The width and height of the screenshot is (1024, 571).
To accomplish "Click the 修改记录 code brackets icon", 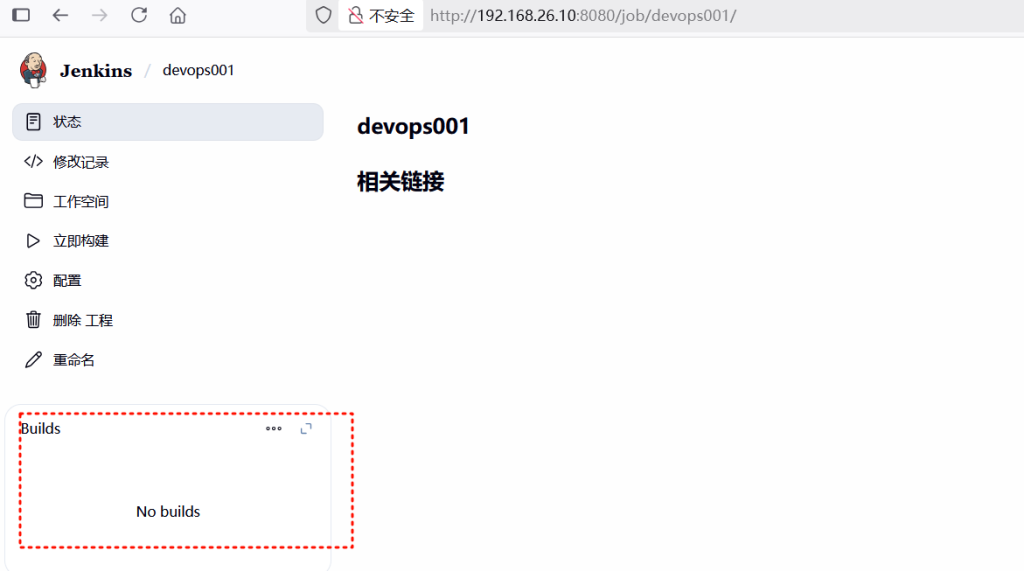I will pyautogui.click(x=34, y=162).
